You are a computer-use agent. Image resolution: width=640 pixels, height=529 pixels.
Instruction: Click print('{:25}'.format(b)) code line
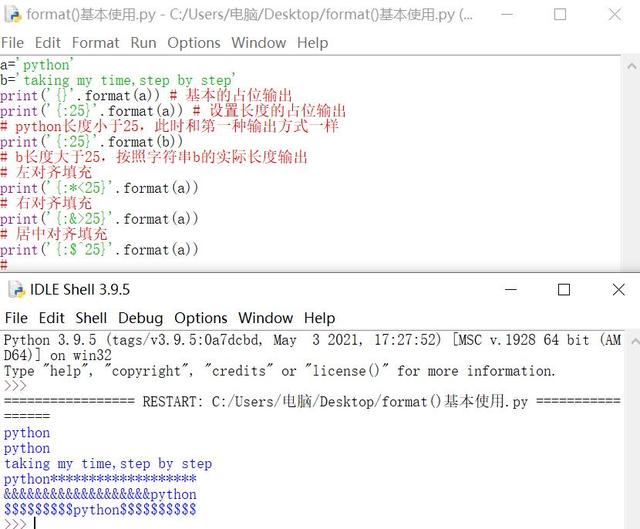91,142
